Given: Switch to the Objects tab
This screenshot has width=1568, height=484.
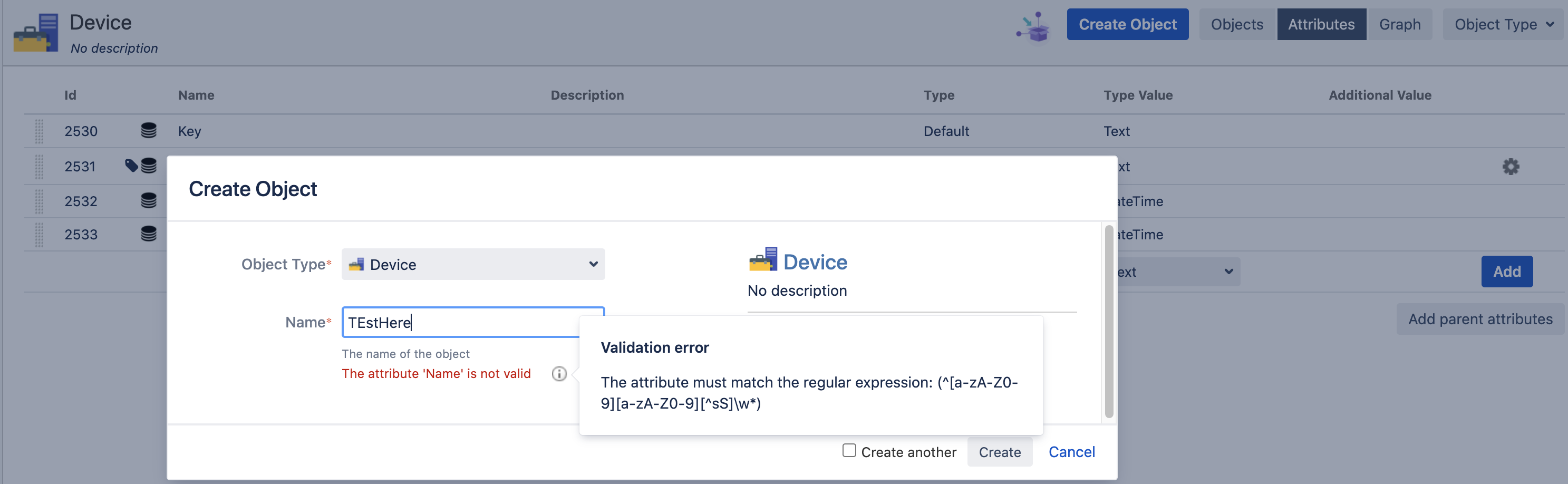Looking at the screenshot, I should coord(1236,24).
